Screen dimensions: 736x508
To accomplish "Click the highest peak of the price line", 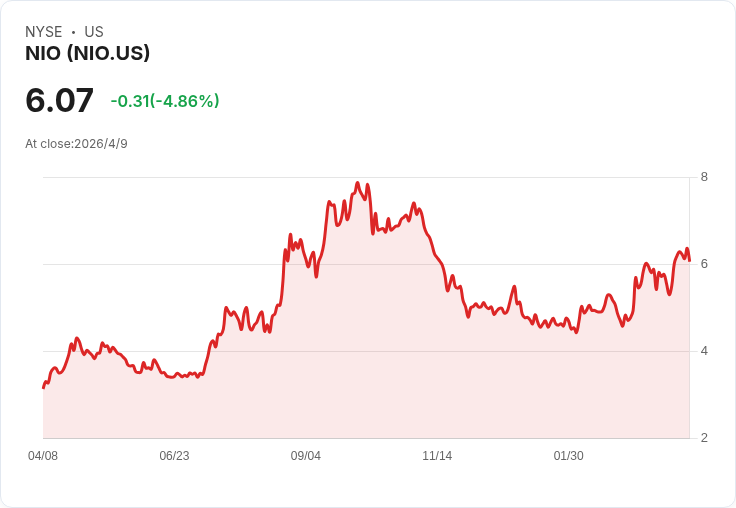I will (x=357, y=183).
